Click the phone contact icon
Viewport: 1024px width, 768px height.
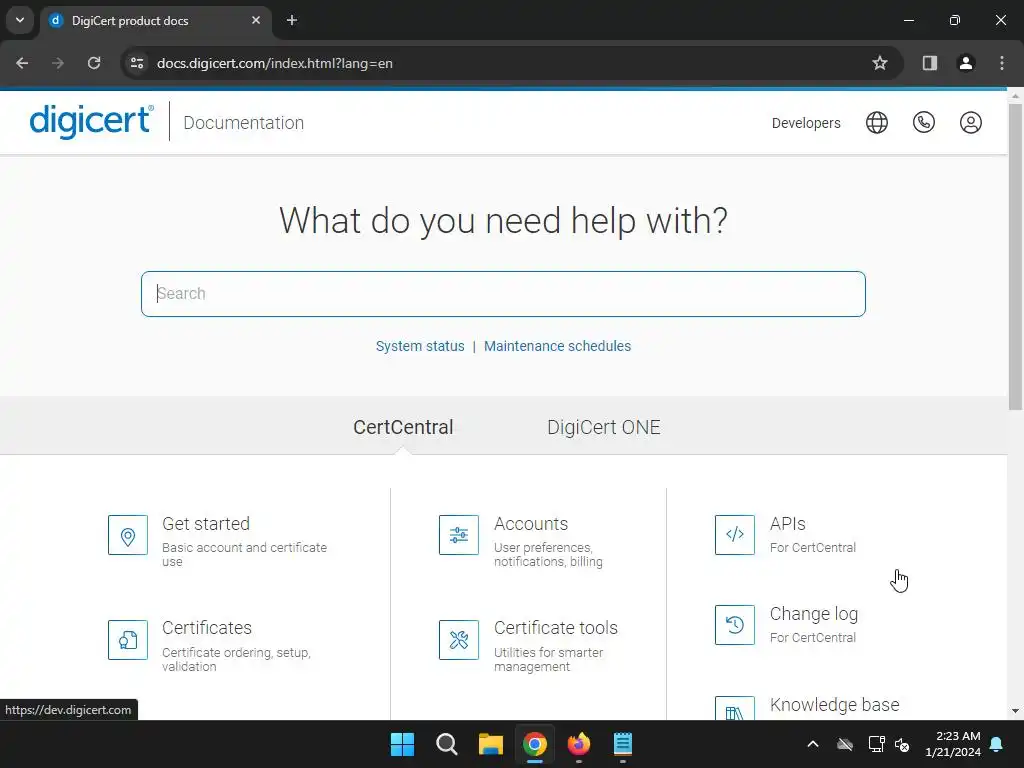(x=923, y=123)
